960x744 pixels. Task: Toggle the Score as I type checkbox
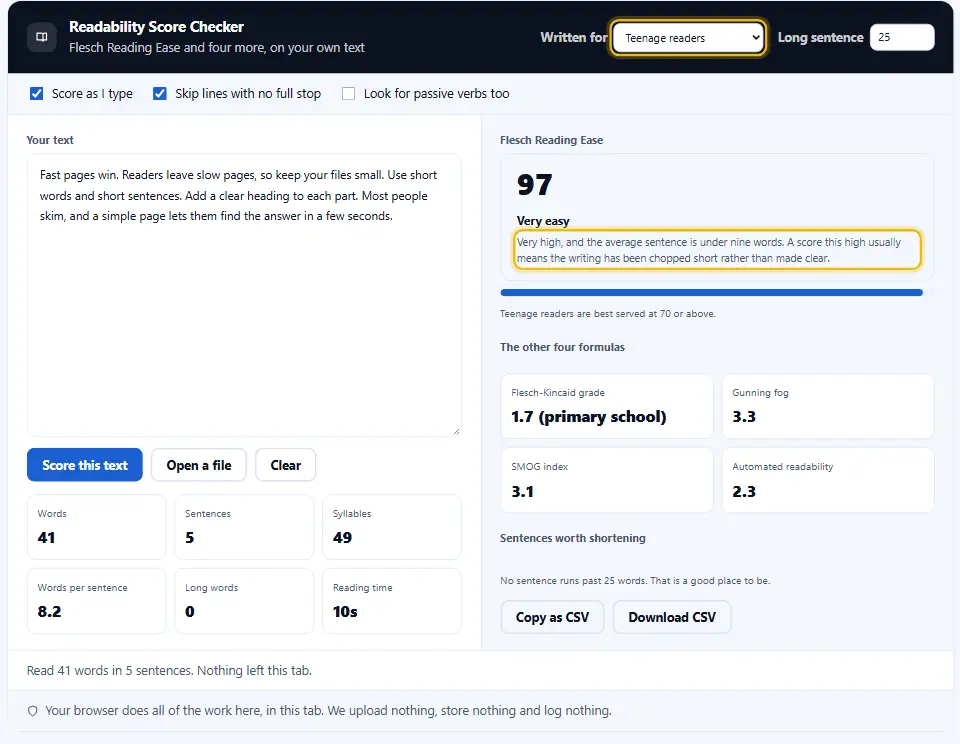(37, 94)
